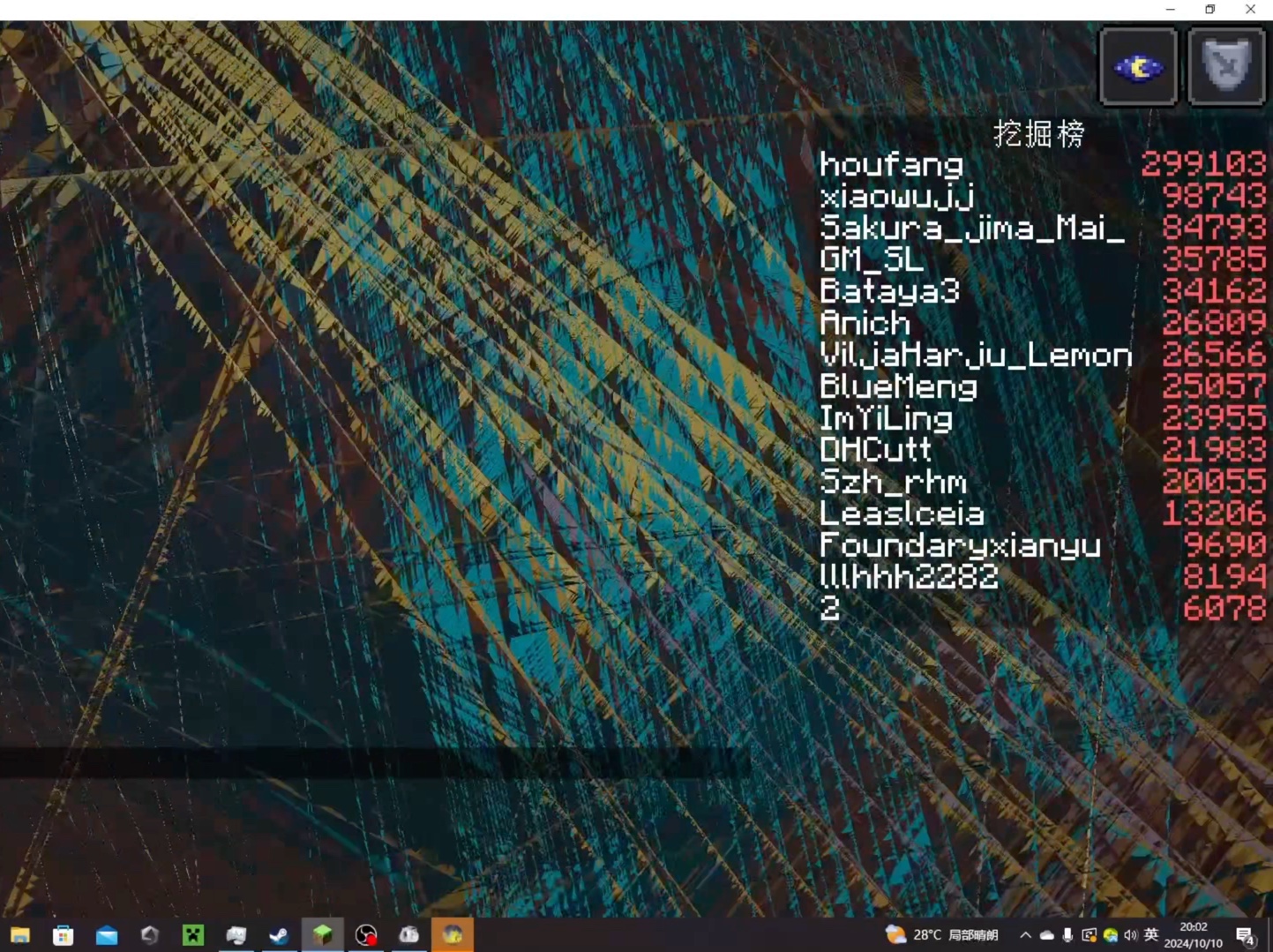Click the score 21983

click(x=1214, y=450)
